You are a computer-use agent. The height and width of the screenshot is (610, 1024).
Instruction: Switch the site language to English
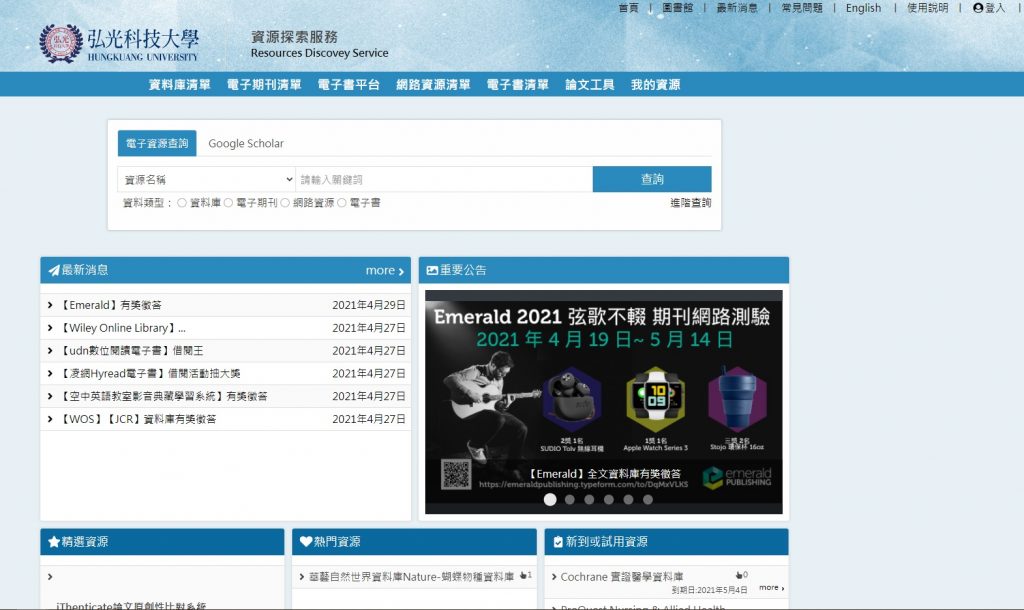[863, 8]
